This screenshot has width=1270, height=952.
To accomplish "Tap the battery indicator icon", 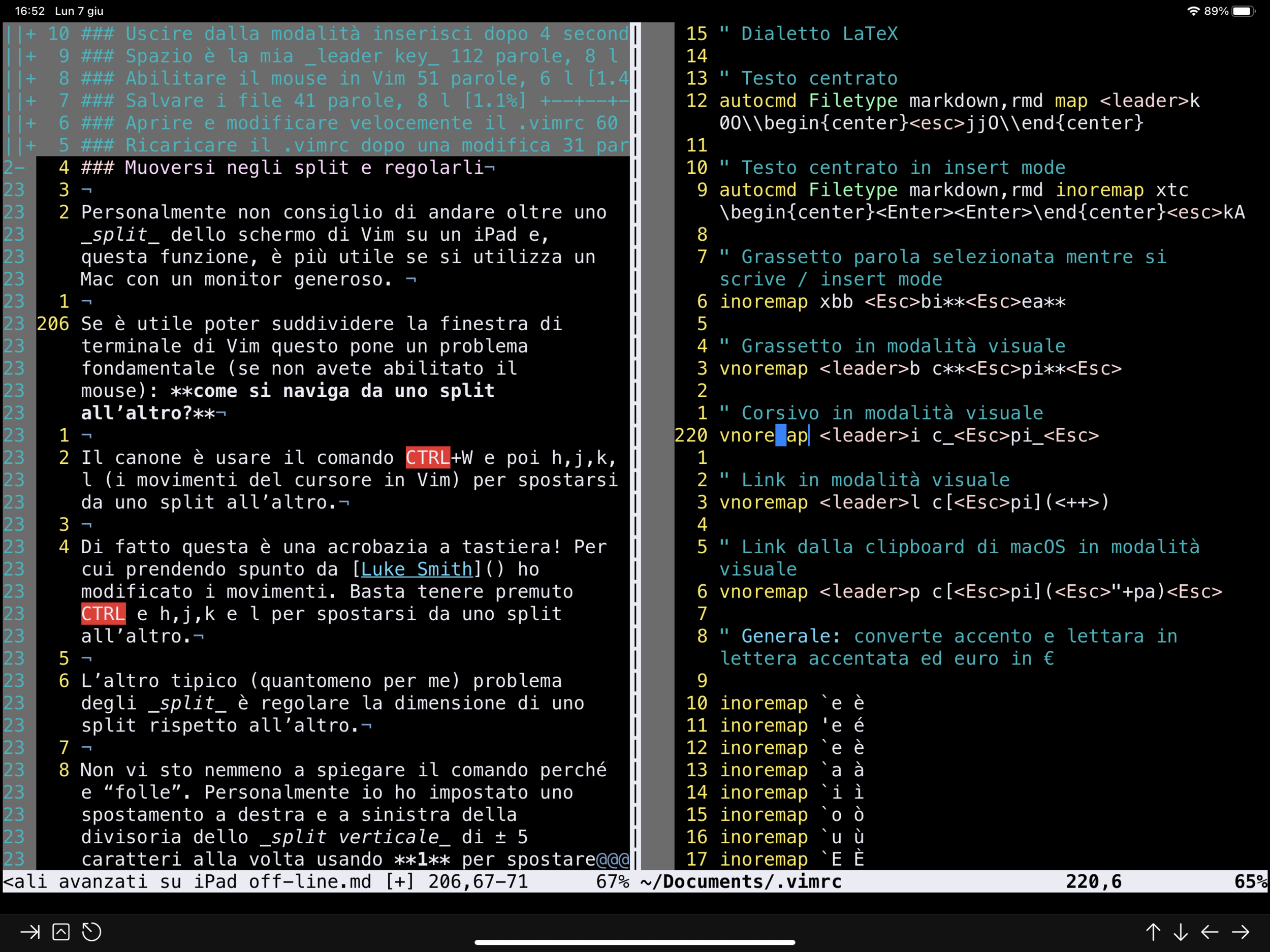I will coord(1243,11).
